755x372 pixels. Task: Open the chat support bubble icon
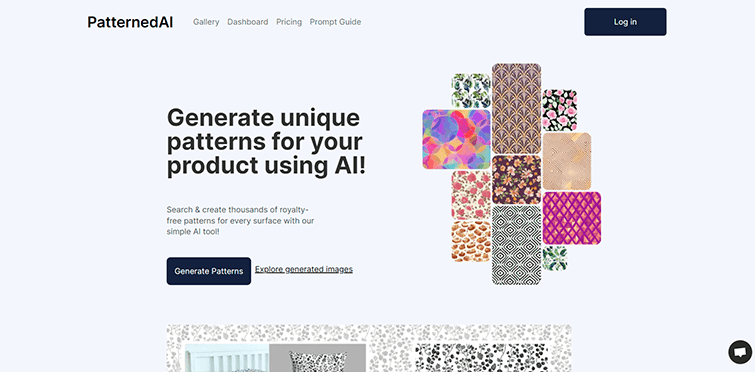[740, 352]
